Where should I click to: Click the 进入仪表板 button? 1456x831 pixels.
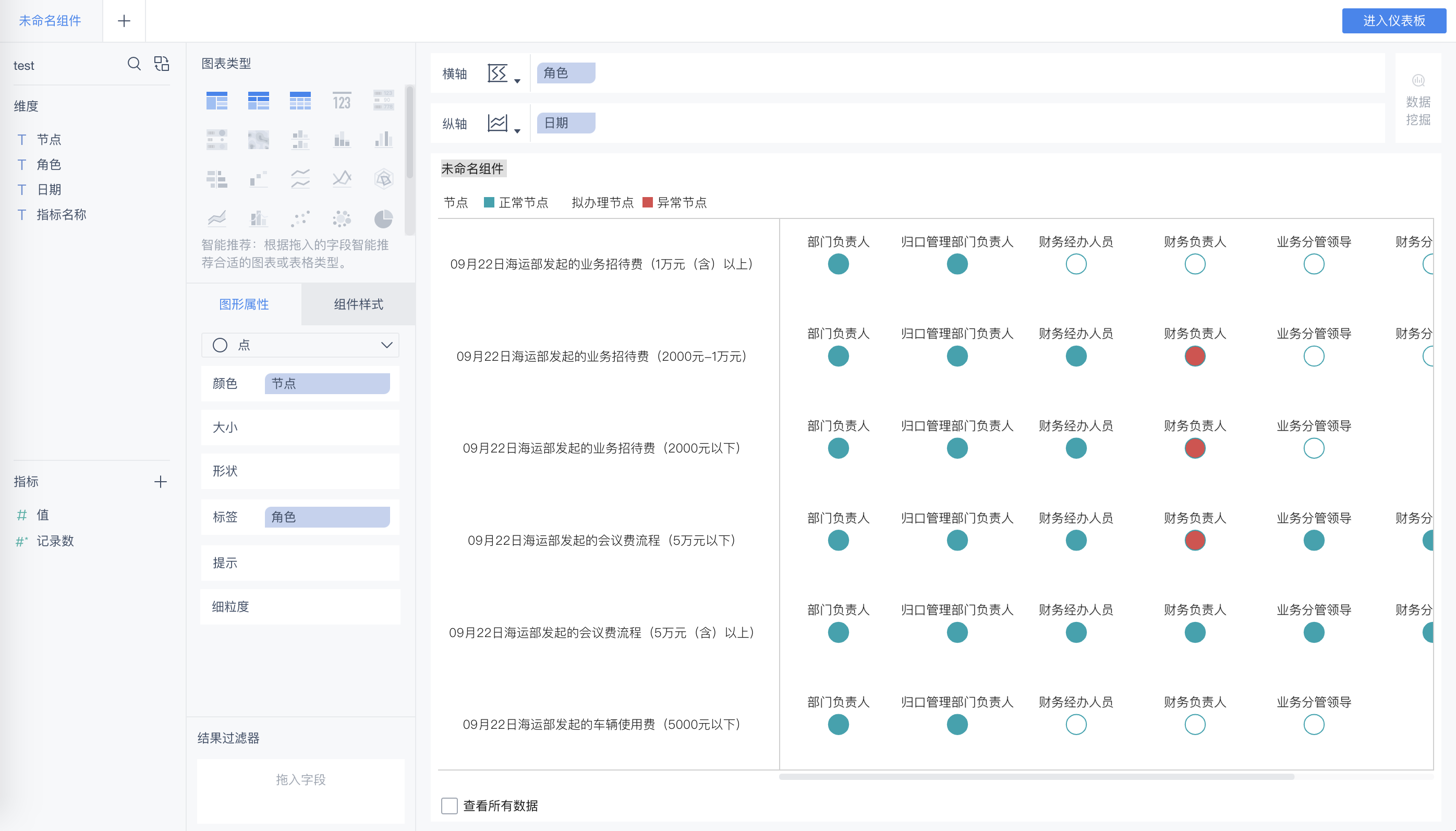[x=1393, y=21]
